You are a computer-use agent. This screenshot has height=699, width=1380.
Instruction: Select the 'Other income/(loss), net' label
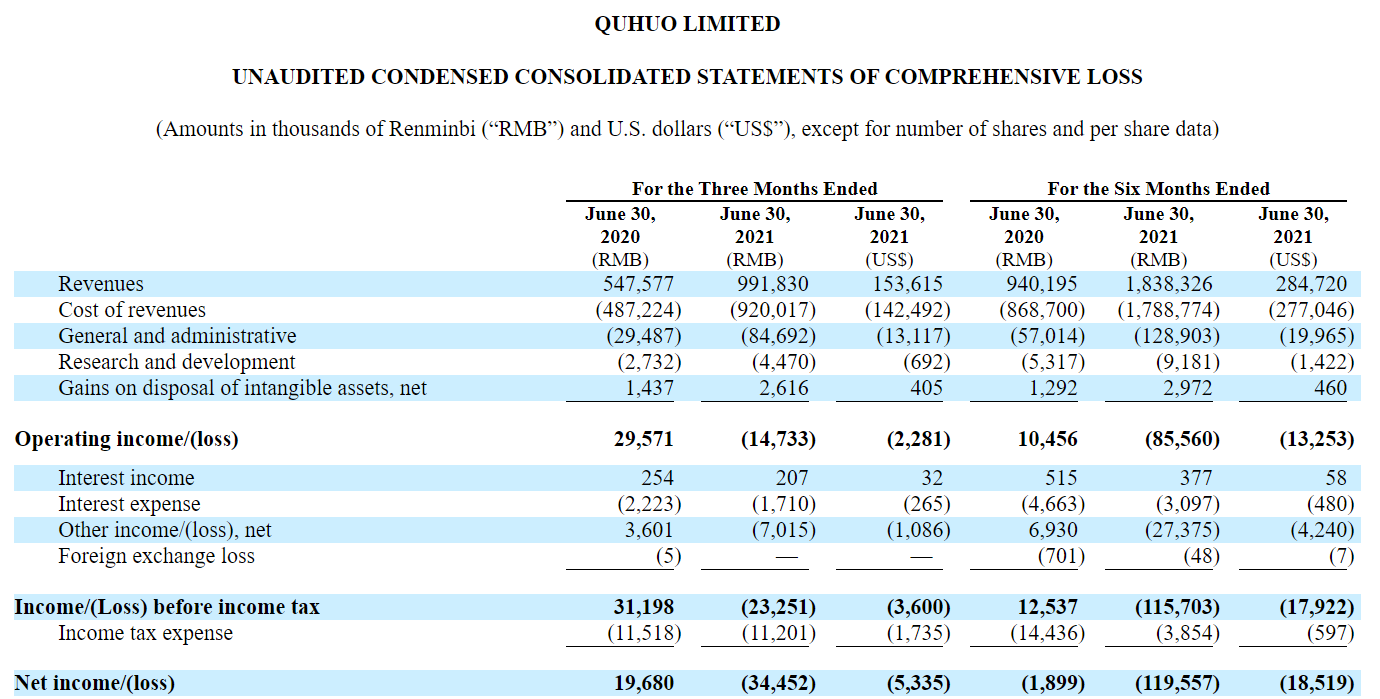(x=165, y=530)
